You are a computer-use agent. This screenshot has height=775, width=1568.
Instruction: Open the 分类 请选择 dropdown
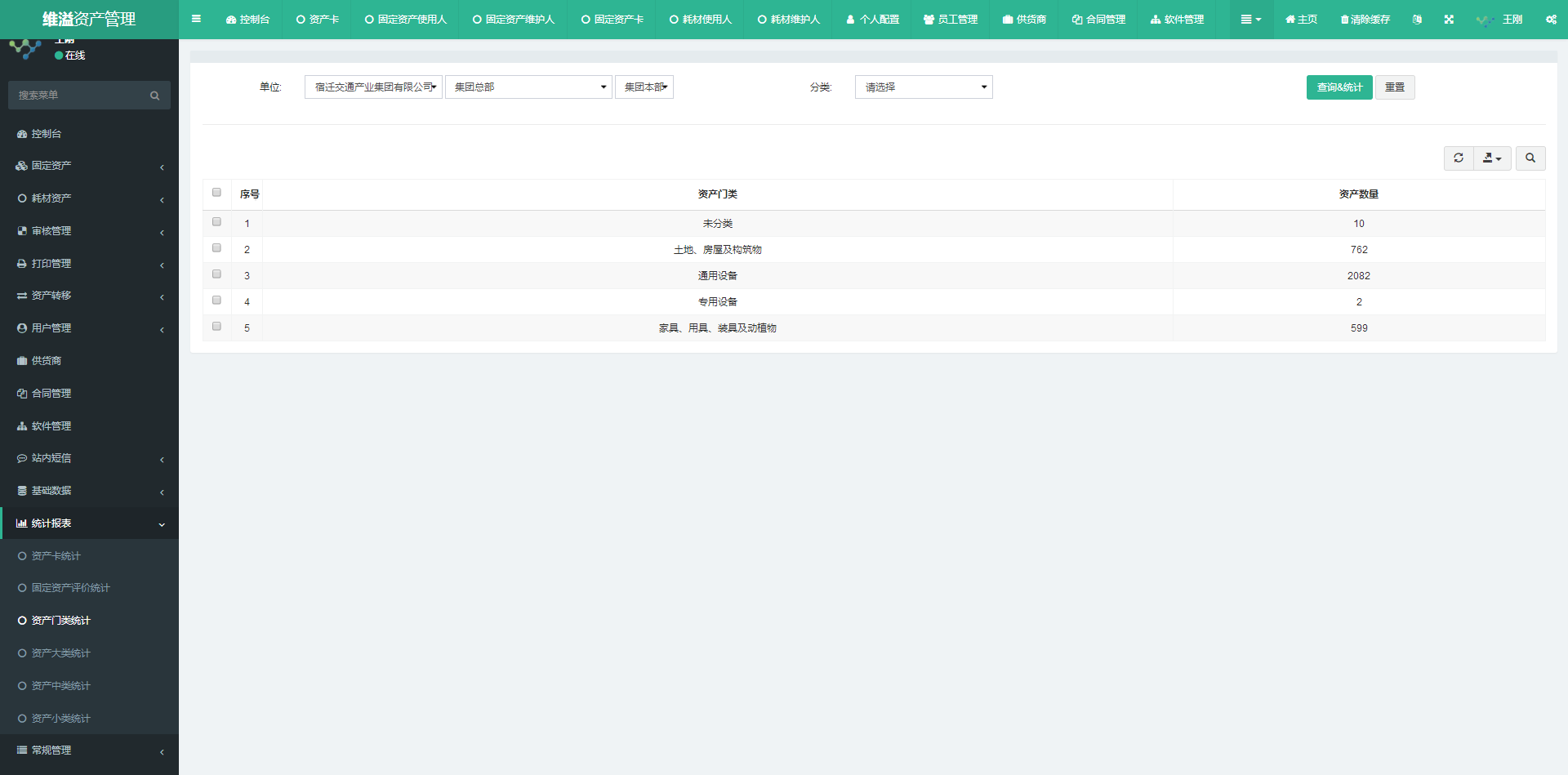click(x=923, y=87)
